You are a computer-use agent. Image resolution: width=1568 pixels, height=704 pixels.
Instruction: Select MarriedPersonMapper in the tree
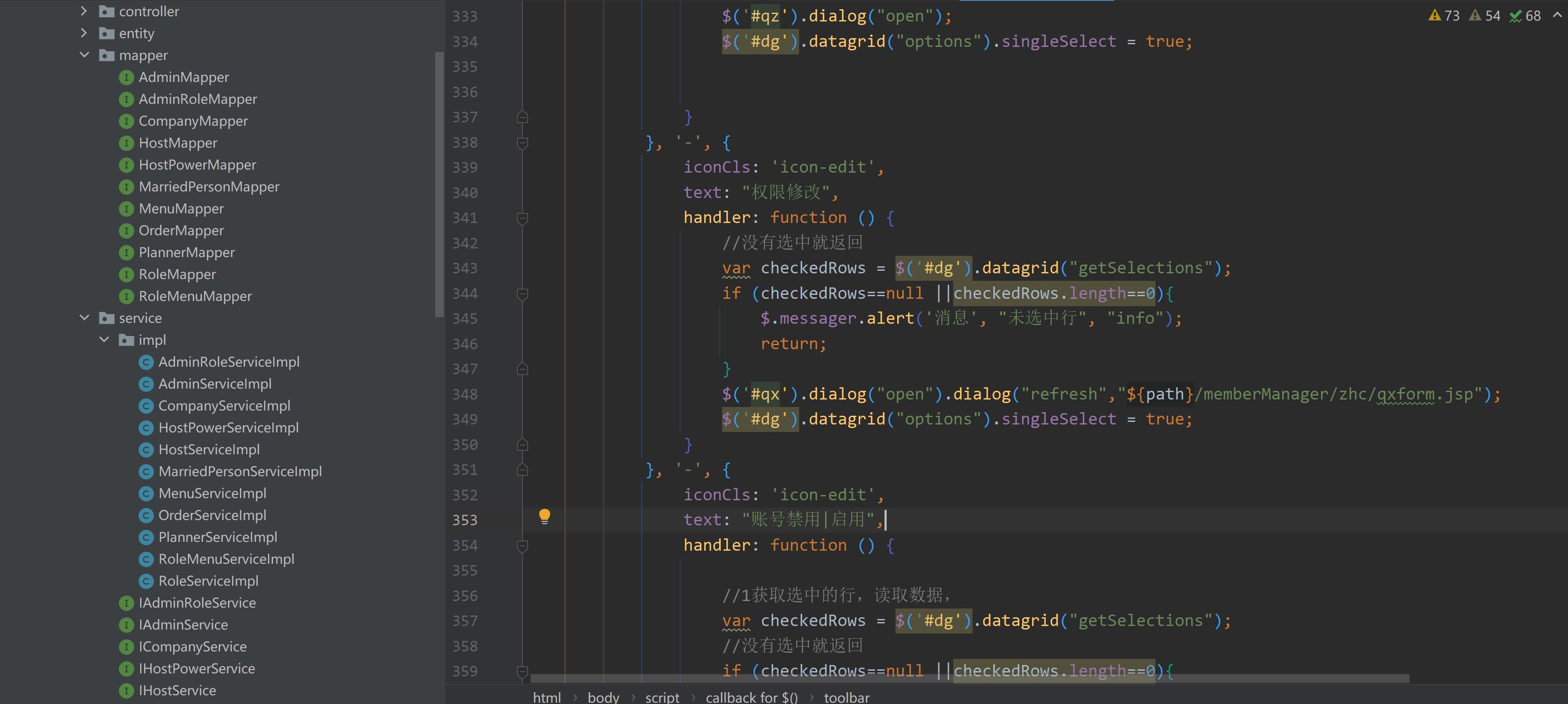[209, 186]
